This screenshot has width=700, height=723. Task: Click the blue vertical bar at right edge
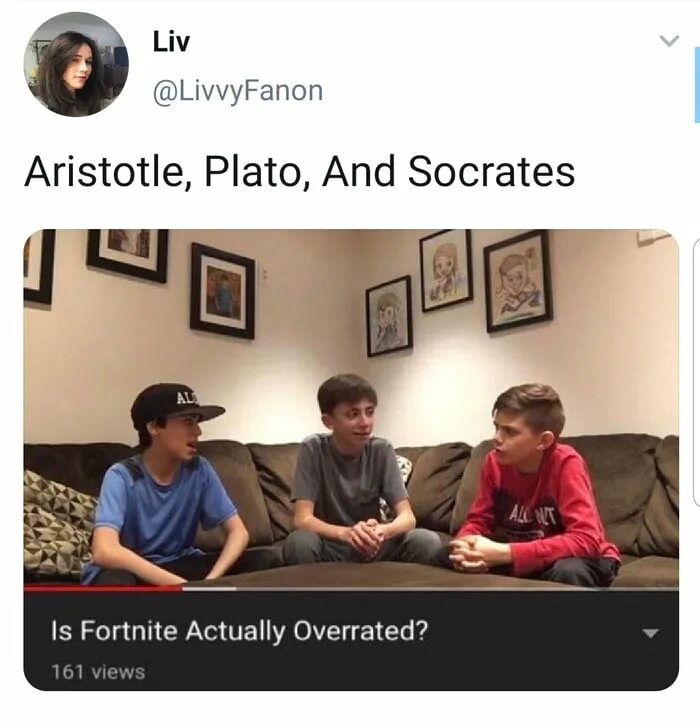(697, 85)
